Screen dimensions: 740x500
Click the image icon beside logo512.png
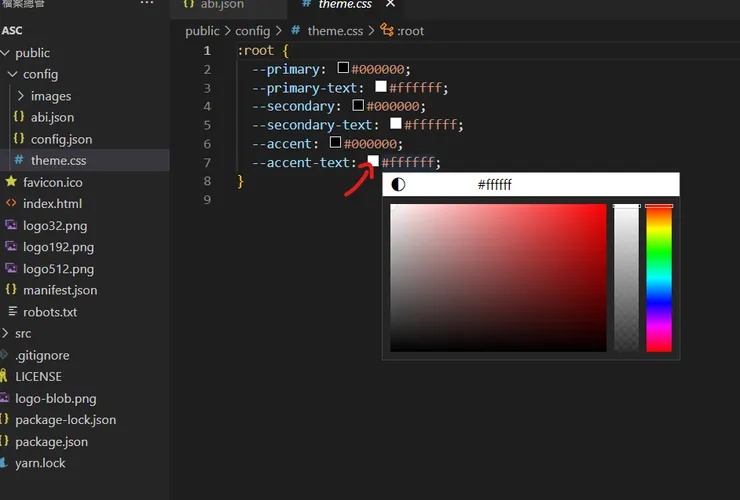pos(11,268)
